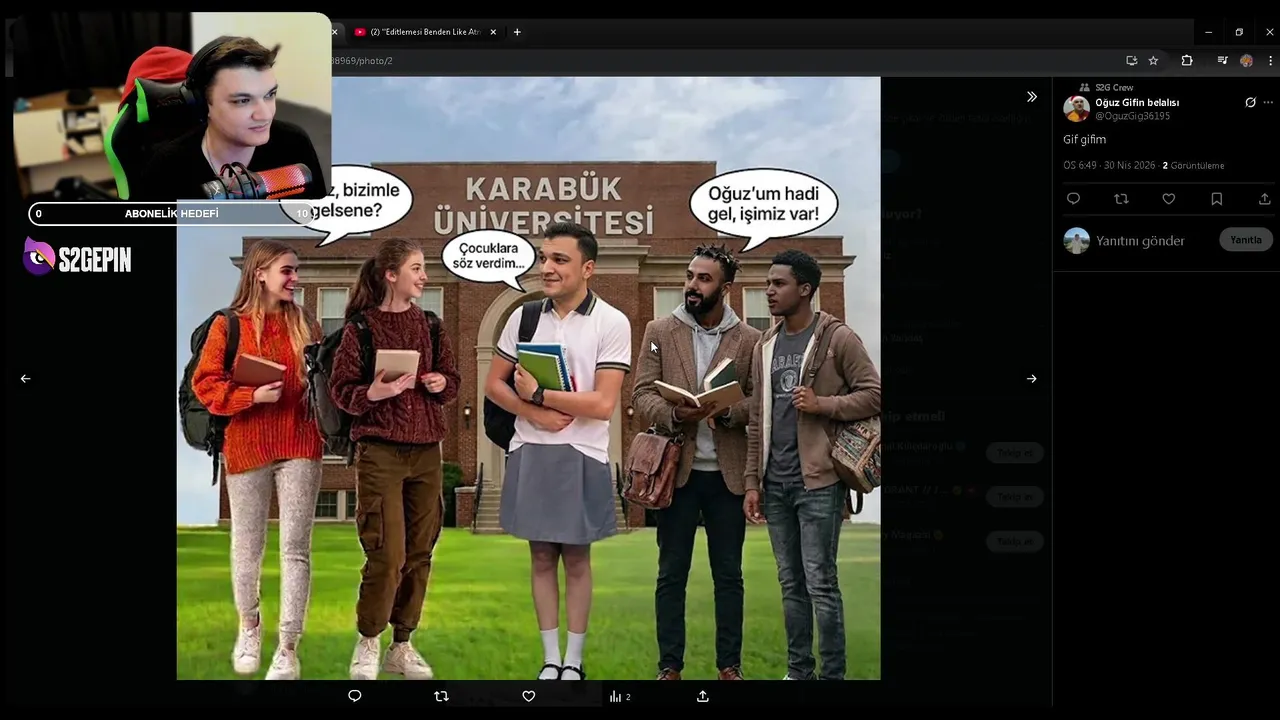Click the "Gif gifim" tweet text
1280x720 pixels.
[x=1084, y=140]
